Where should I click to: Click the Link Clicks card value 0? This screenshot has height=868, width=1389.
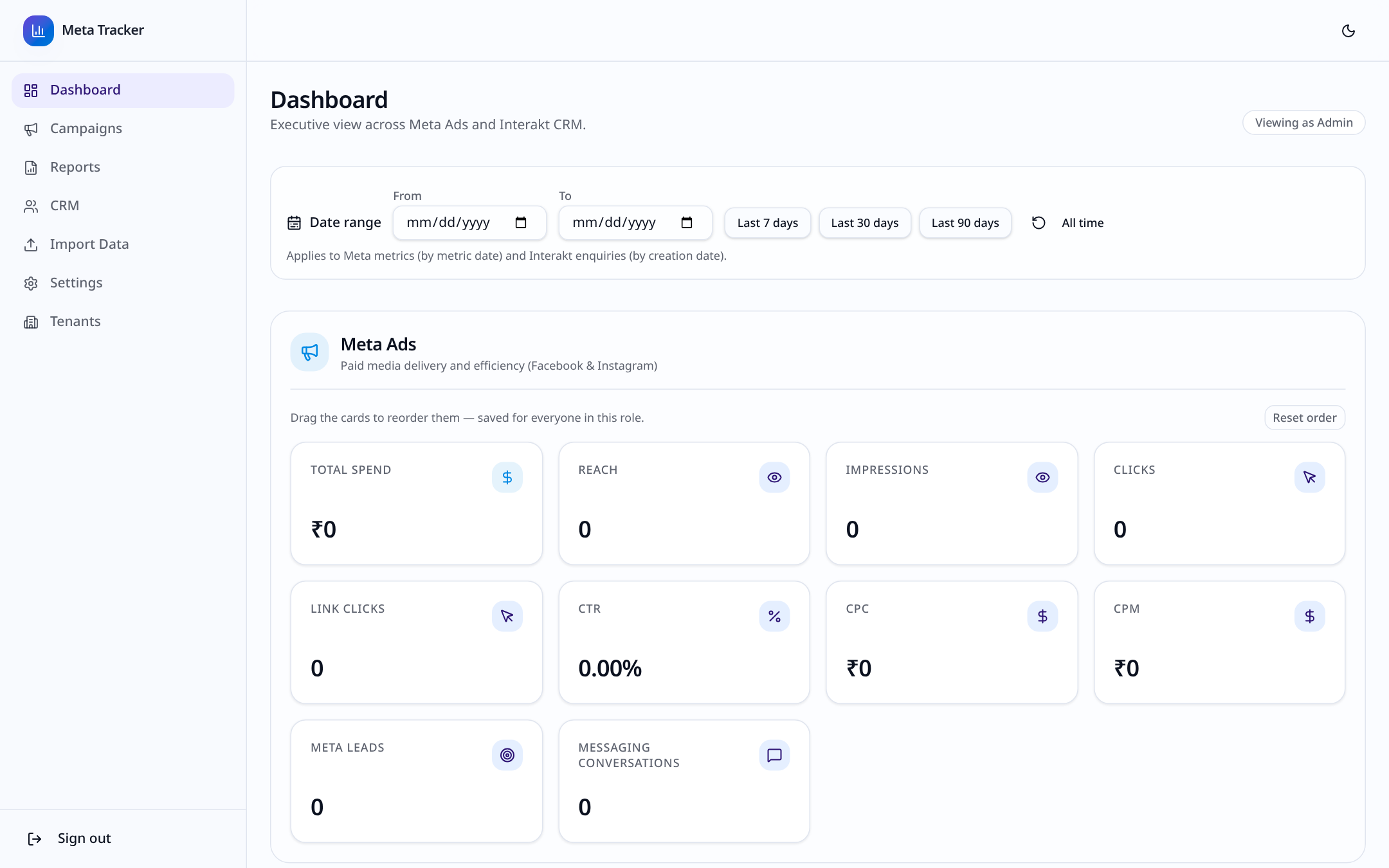coord(317,669)
